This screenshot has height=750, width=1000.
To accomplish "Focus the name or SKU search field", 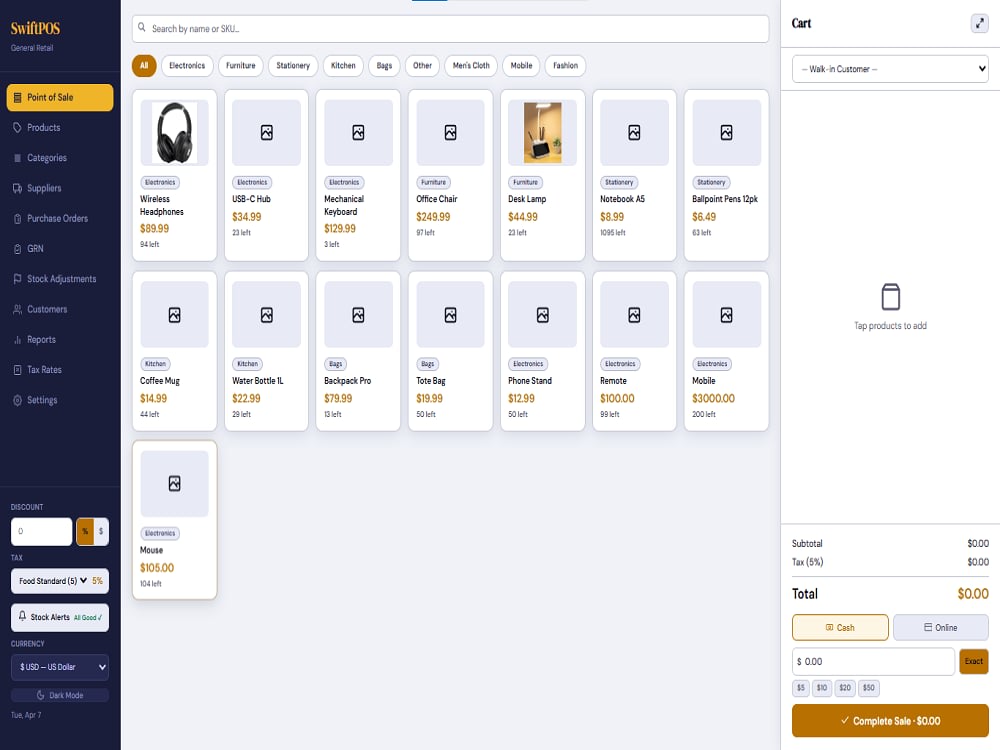I will coord(450,29).
